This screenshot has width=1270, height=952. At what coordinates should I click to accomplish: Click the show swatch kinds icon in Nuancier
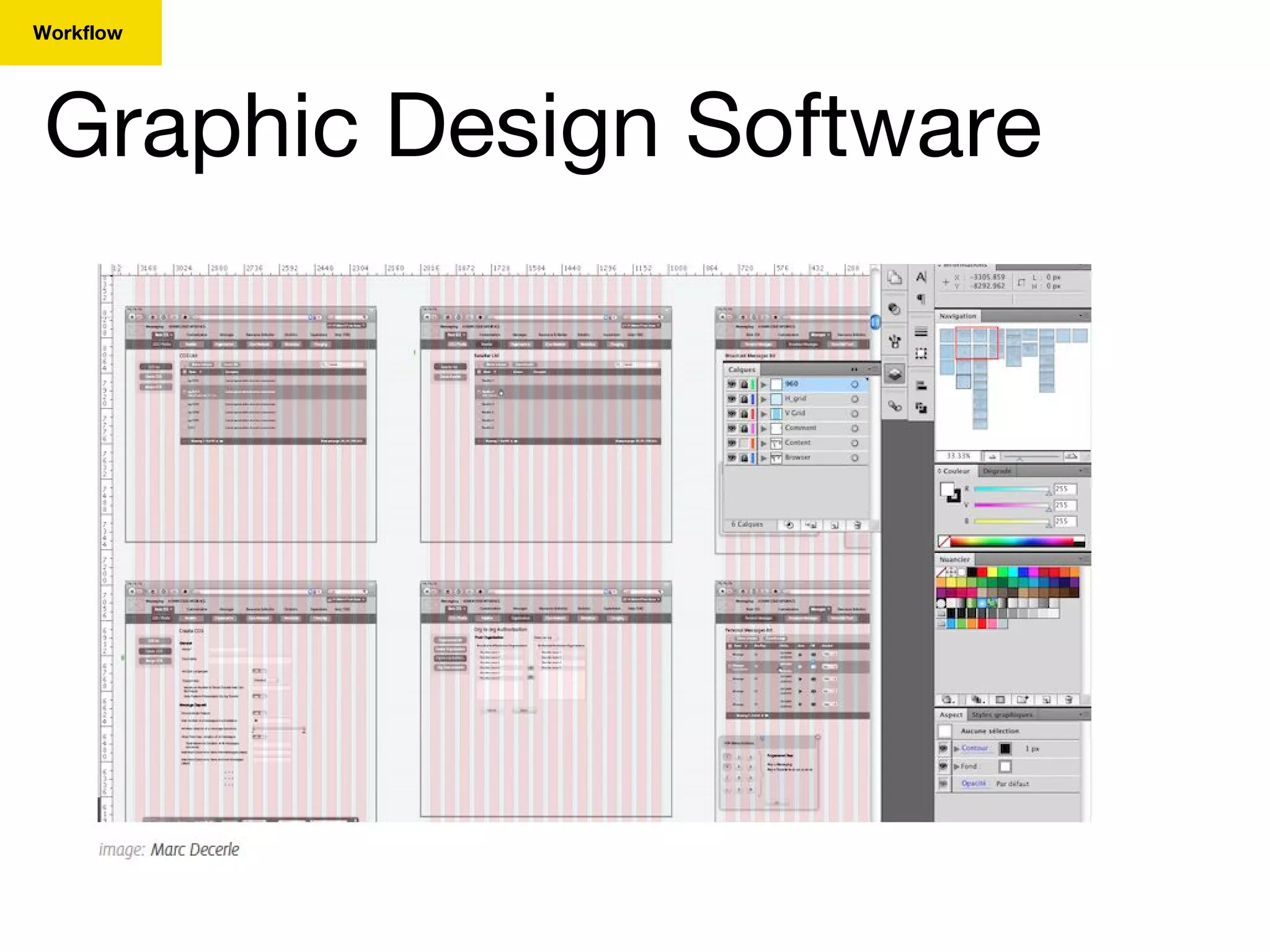[x=977, y=699]
